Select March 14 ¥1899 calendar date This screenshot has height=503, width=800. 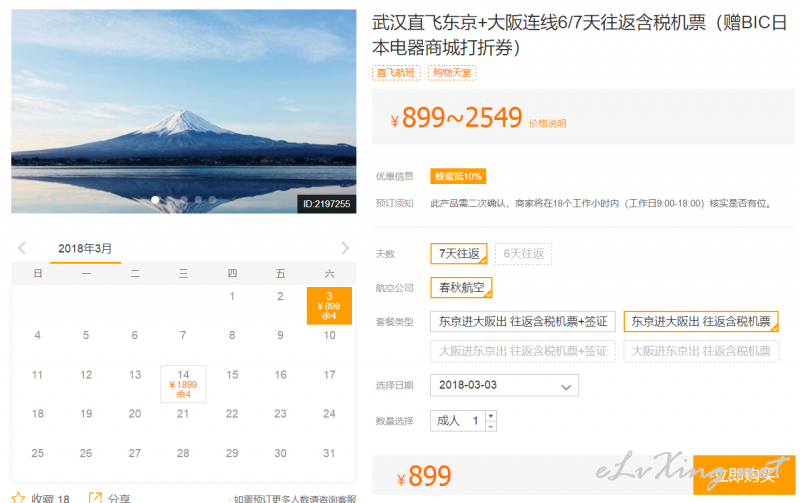point(183,384)
